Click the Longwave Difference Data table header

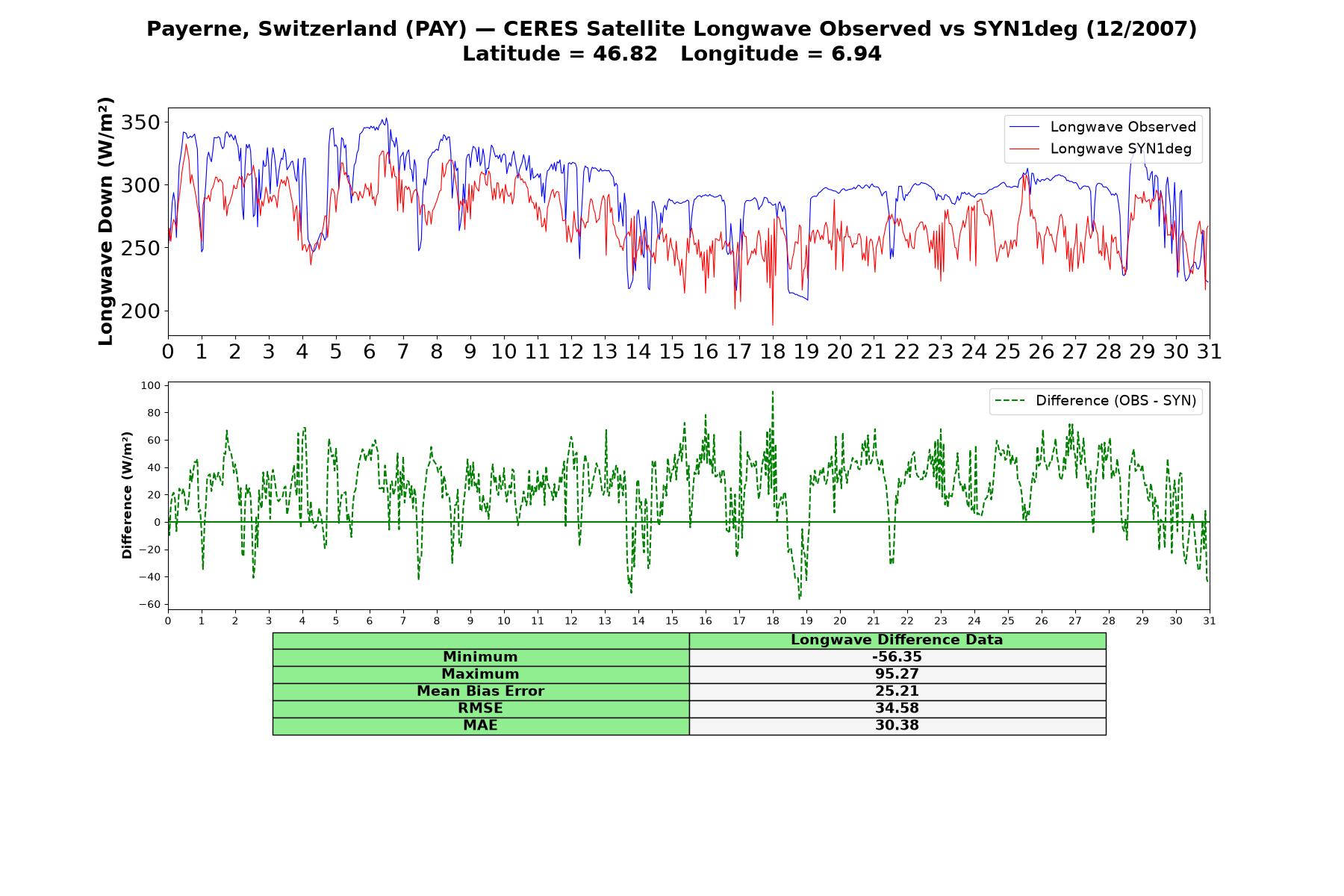897,640
